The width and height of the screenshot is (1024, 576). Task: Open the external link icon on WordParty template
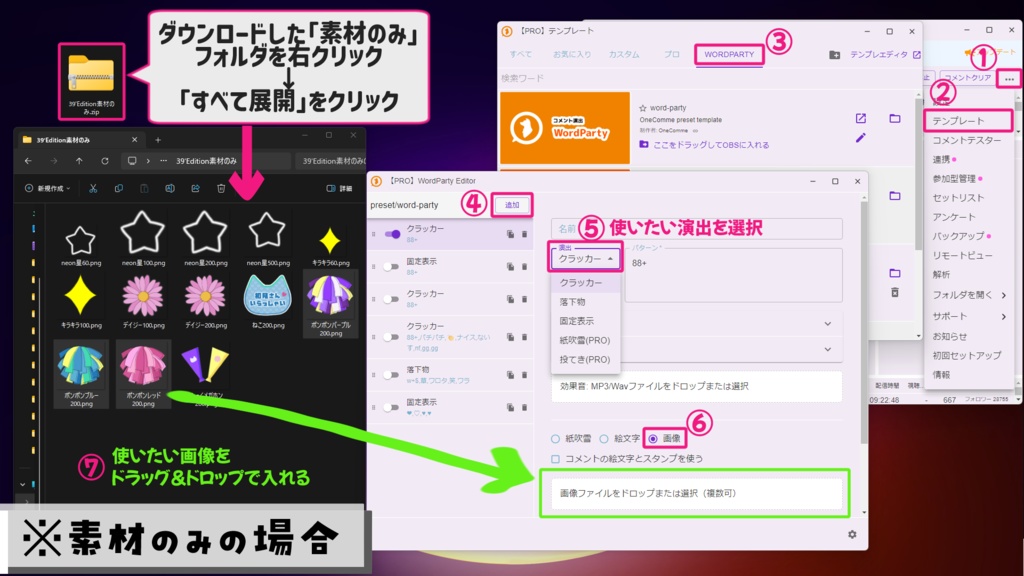click(860, 118)
